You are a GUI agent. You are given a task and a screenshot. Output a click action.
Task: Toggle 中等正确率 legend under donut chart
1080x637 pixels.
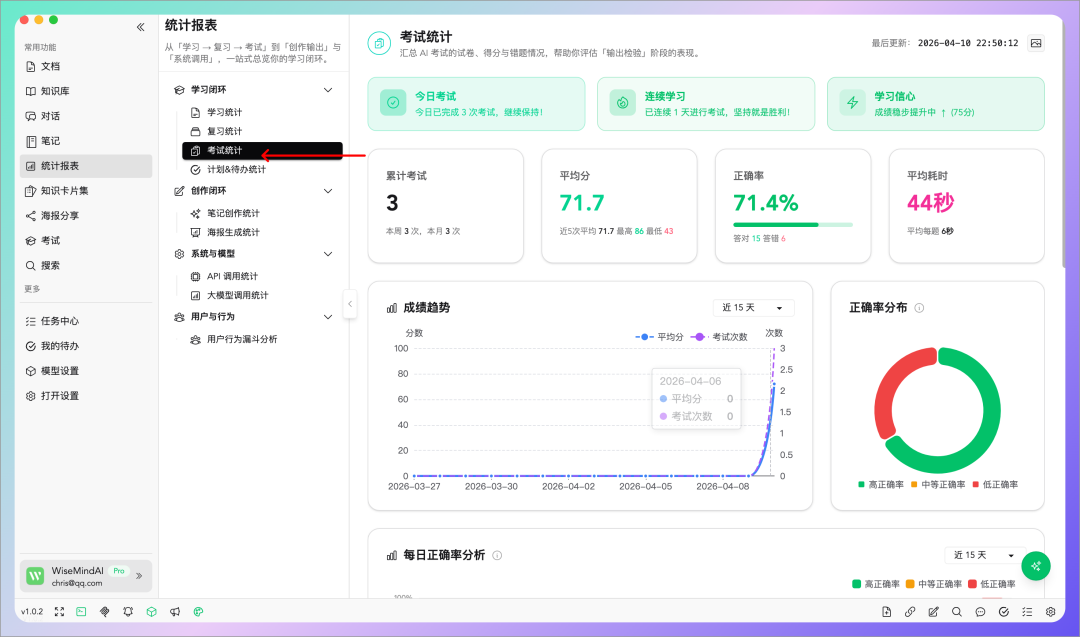[x=937, y=485]
